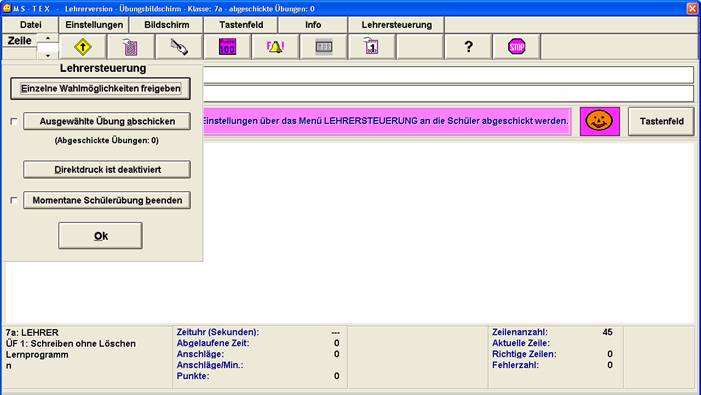Click the magenta STOP sign icon
701x395 pixels.
click(516, 47)
